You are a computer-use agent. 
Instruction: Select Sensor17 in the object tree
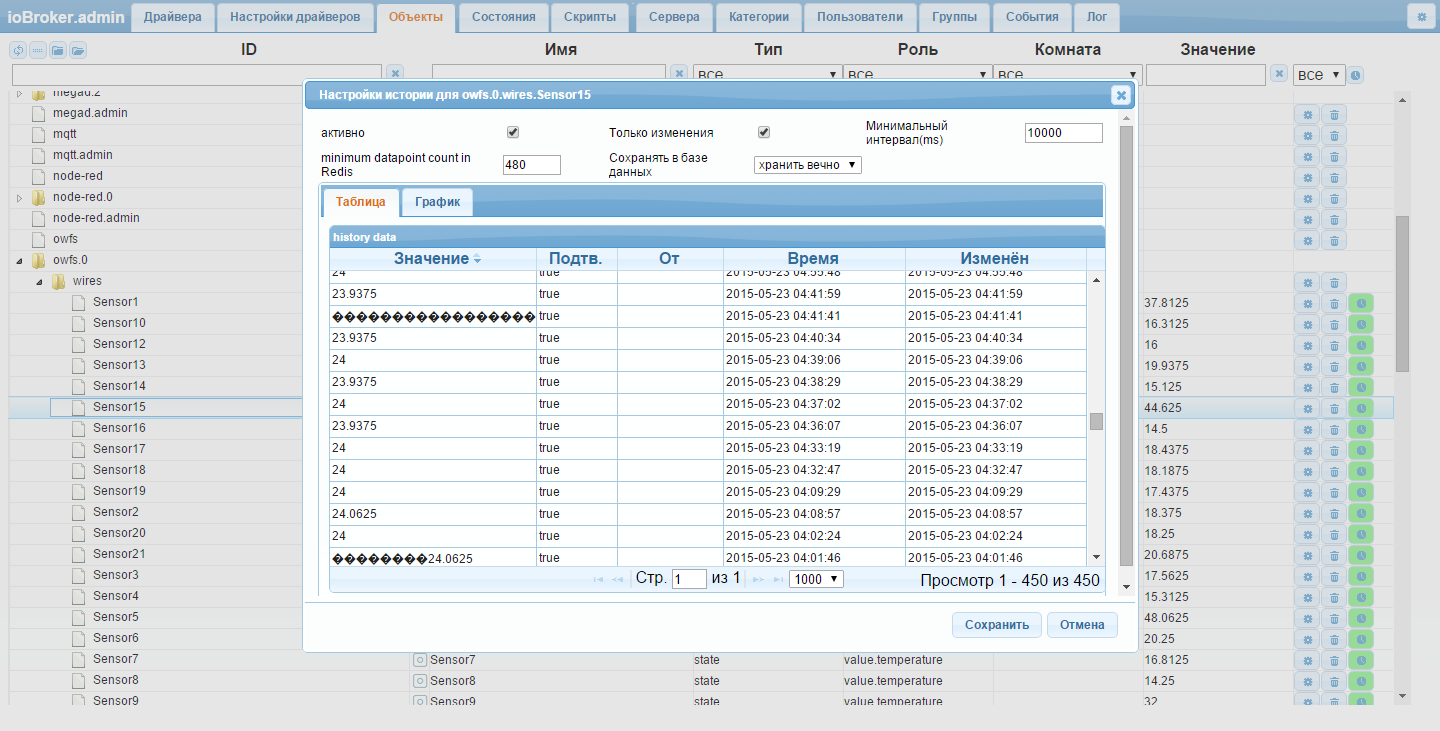(119, 449)
